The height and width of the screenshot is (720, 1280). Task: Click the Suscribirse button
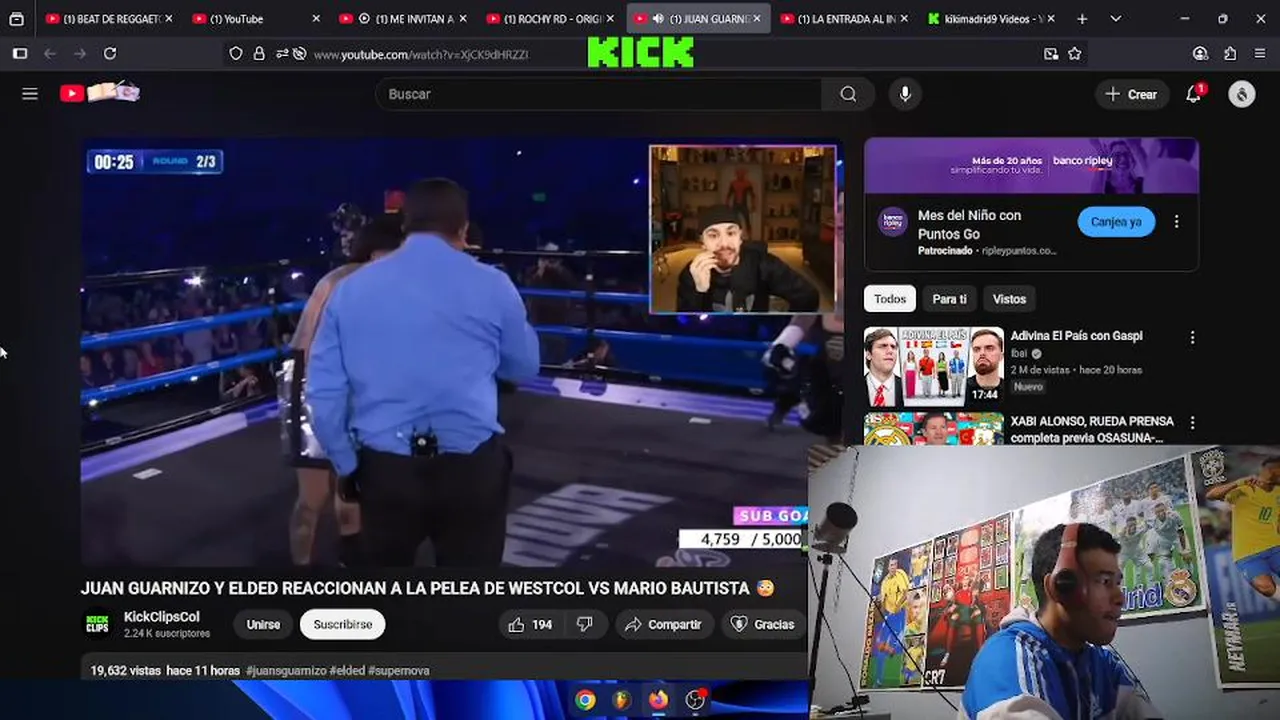point(342,624)
